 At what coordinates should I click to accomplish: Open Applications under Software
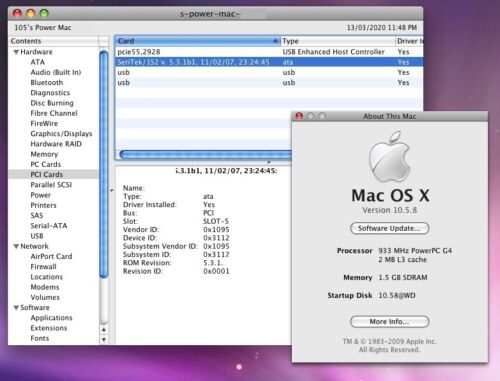(x=51, y=318)
